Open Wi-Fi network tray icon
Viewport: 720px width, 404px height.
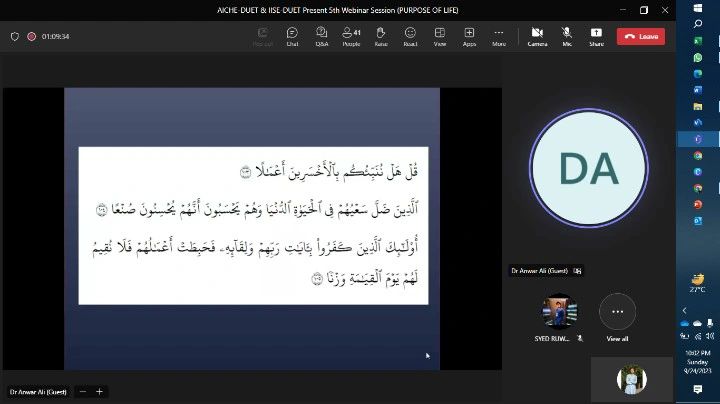coord(698,336)
